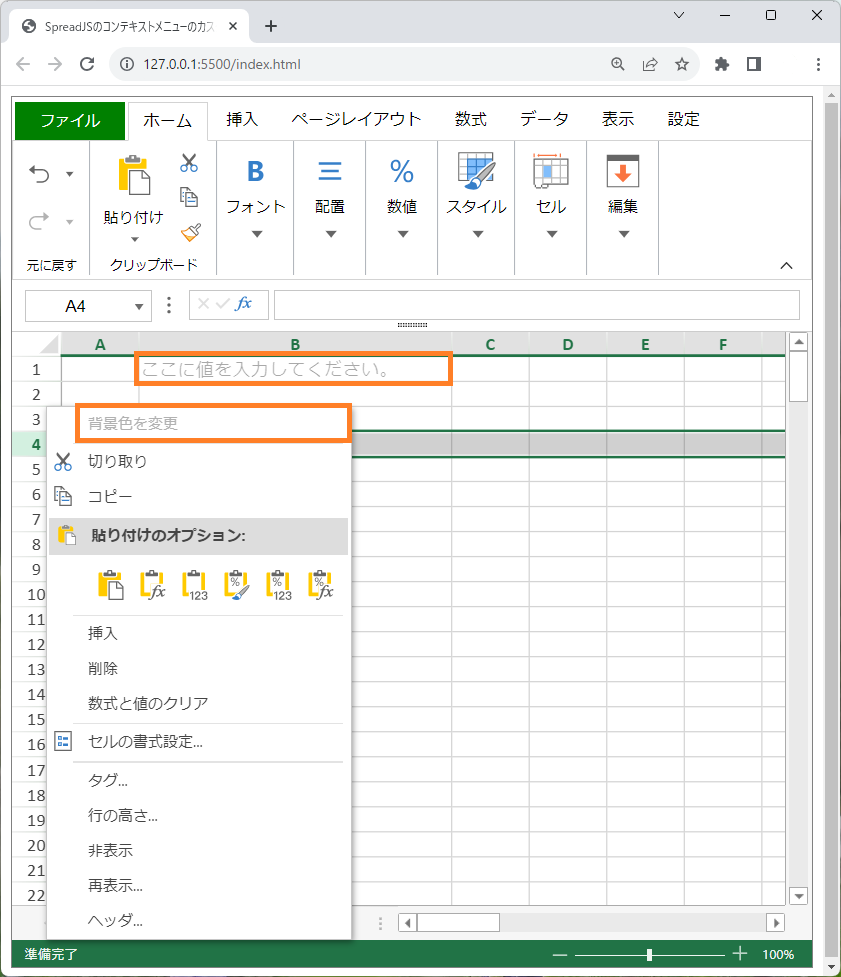This screenshot has height=977, width=841.
Task: Choose paste values 123 option icon
Action: pos(195,585)
